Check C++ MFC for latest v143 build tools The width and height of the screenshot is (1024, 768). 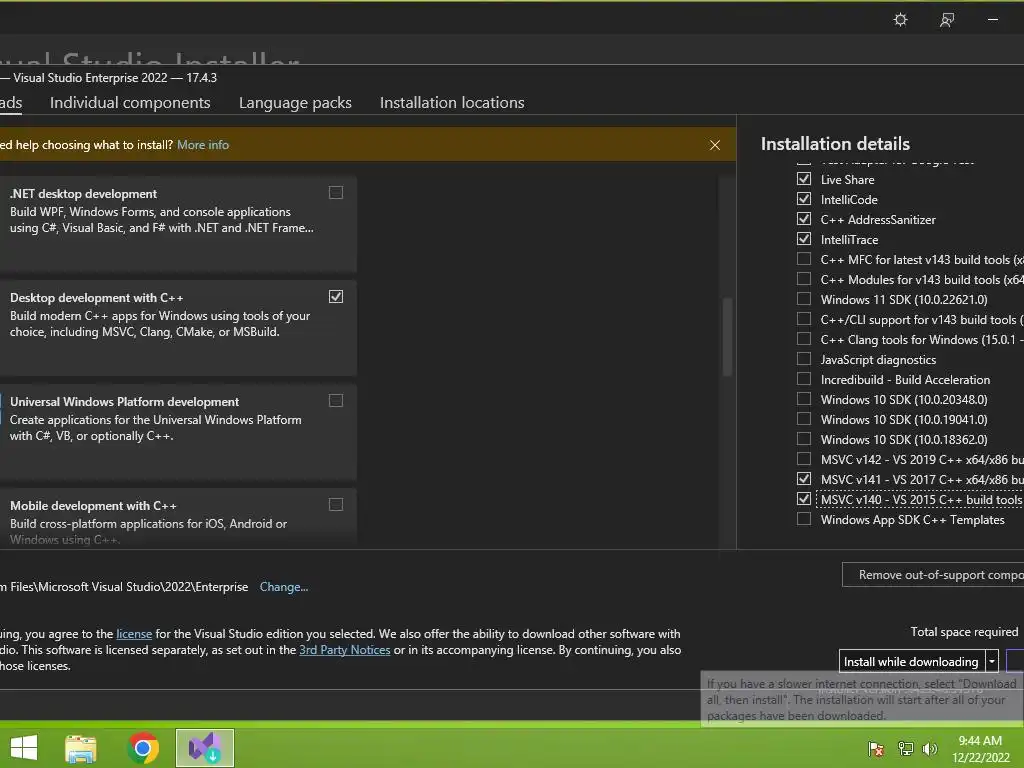pos(804,259)
